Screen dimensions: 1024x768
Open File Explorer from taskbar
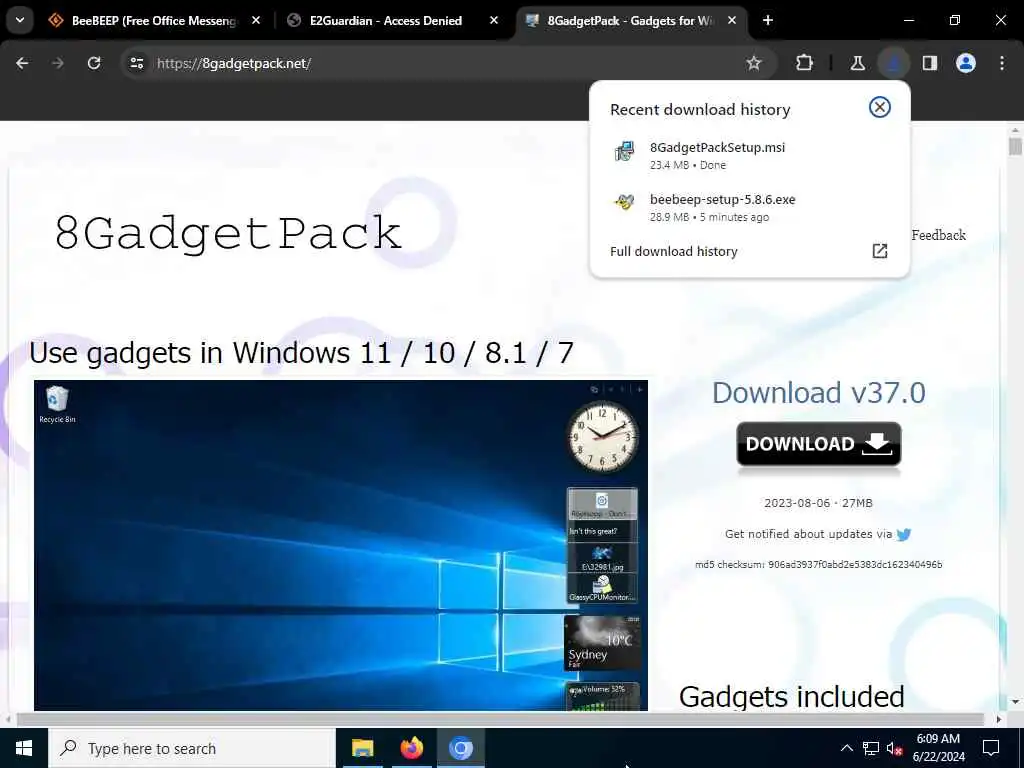[362, 748]
